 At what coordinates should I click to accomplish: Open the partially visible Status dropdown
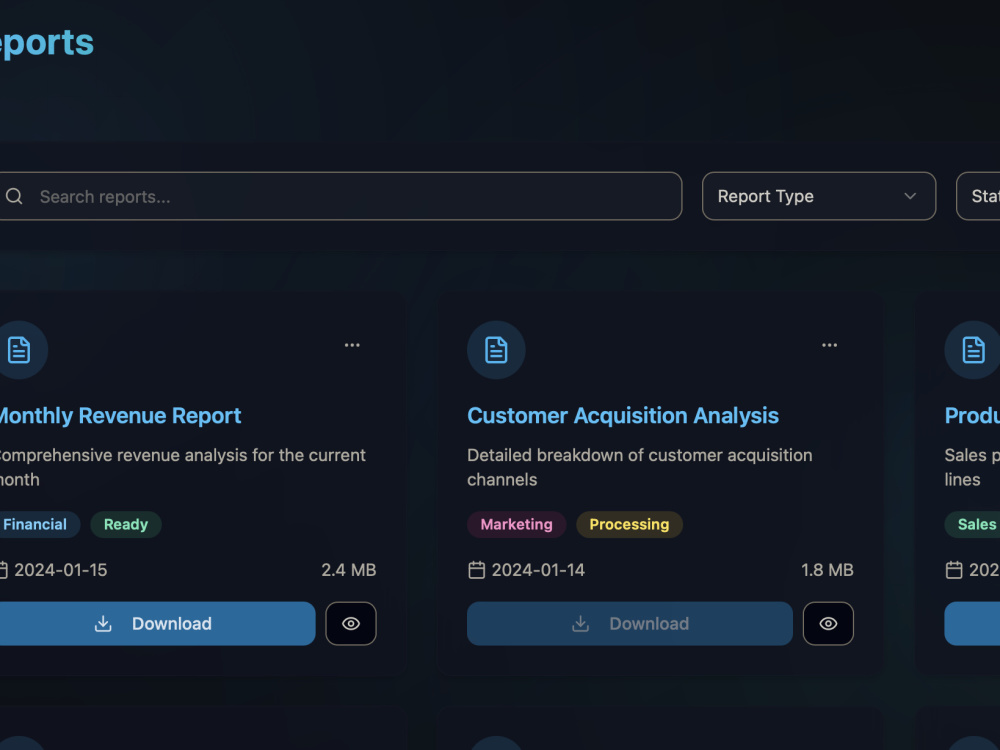tap(978, 196)
